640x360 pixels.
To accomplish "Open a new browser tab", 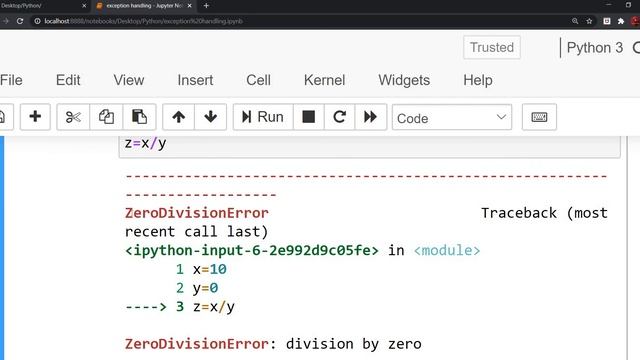I will [206, 6].
